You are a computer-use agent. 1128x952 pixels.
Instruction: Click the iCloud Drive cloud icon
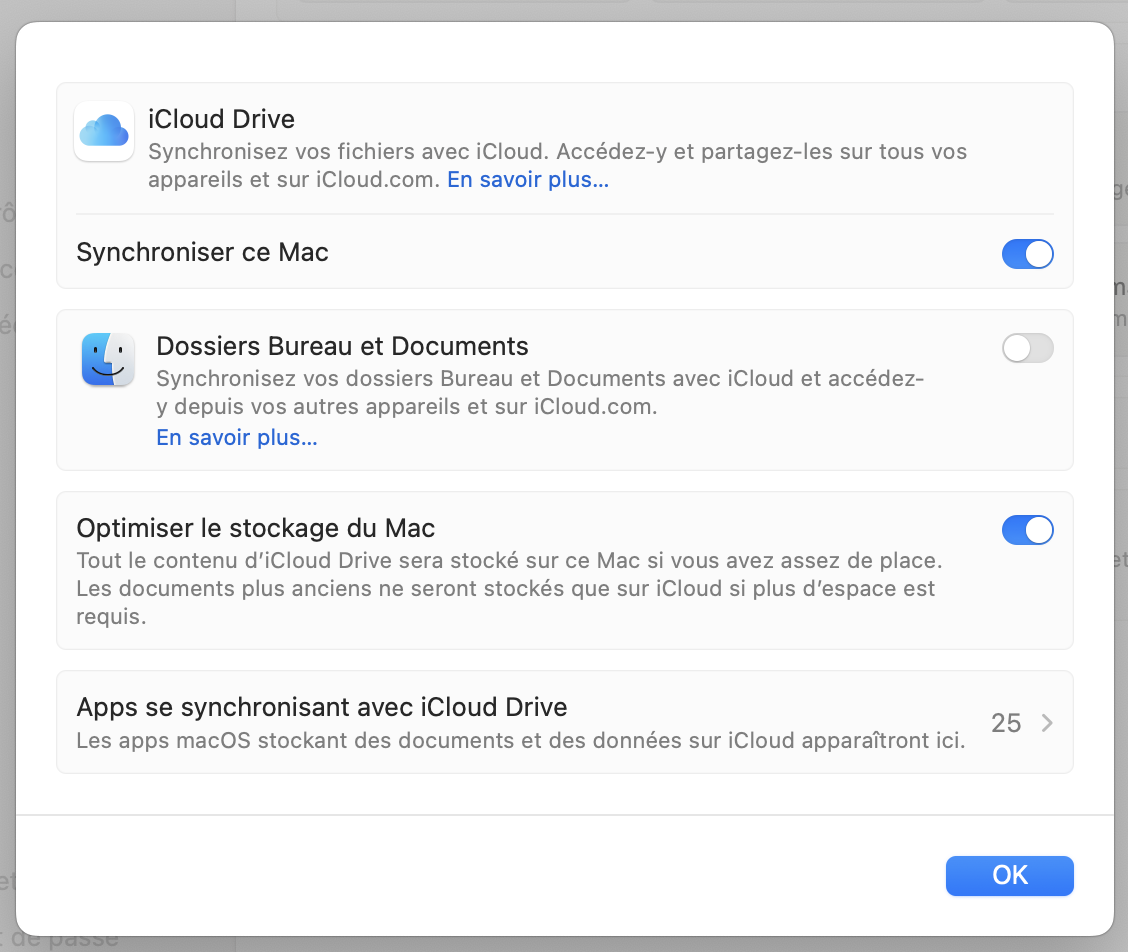[x=104, y=131]
